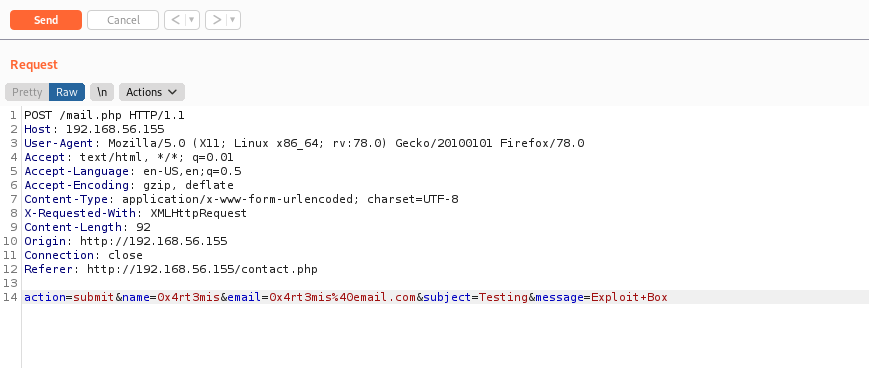Click the User-Agent header line
The image size is (869, 368).
coord(304,144)
